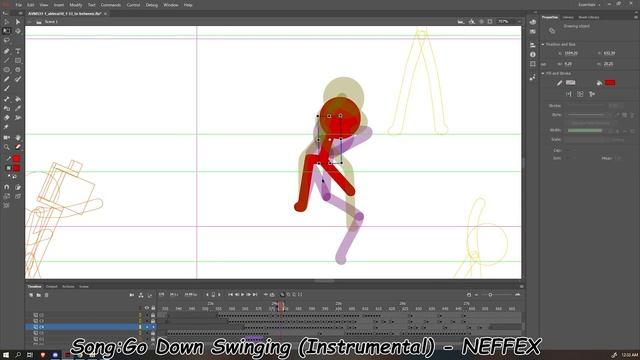Open the Edit Symbols dropdown icon
Screen dimensions: 640x360
(472, 22)
